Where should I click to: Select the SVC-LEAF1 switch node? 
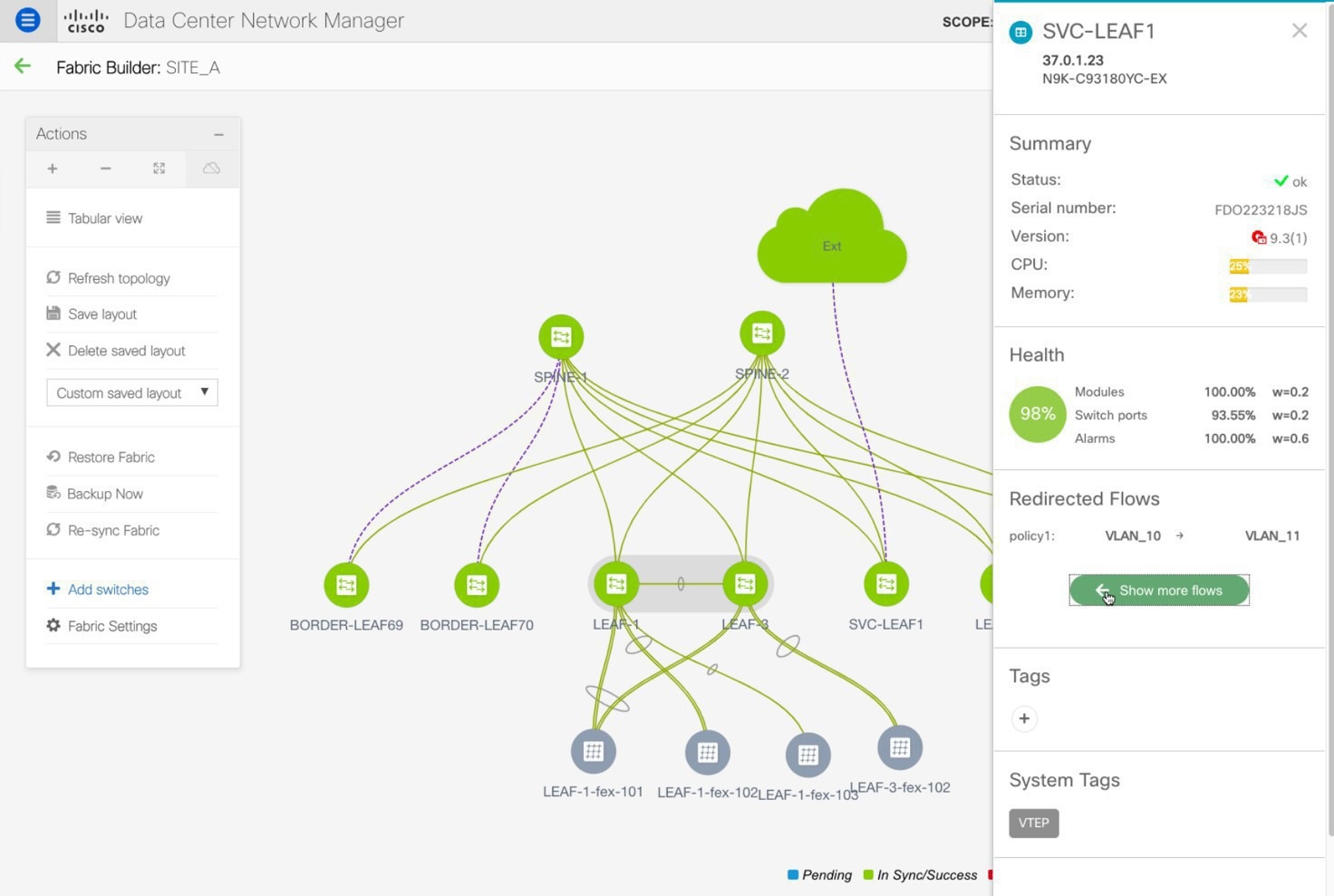[x=886, y=584]
